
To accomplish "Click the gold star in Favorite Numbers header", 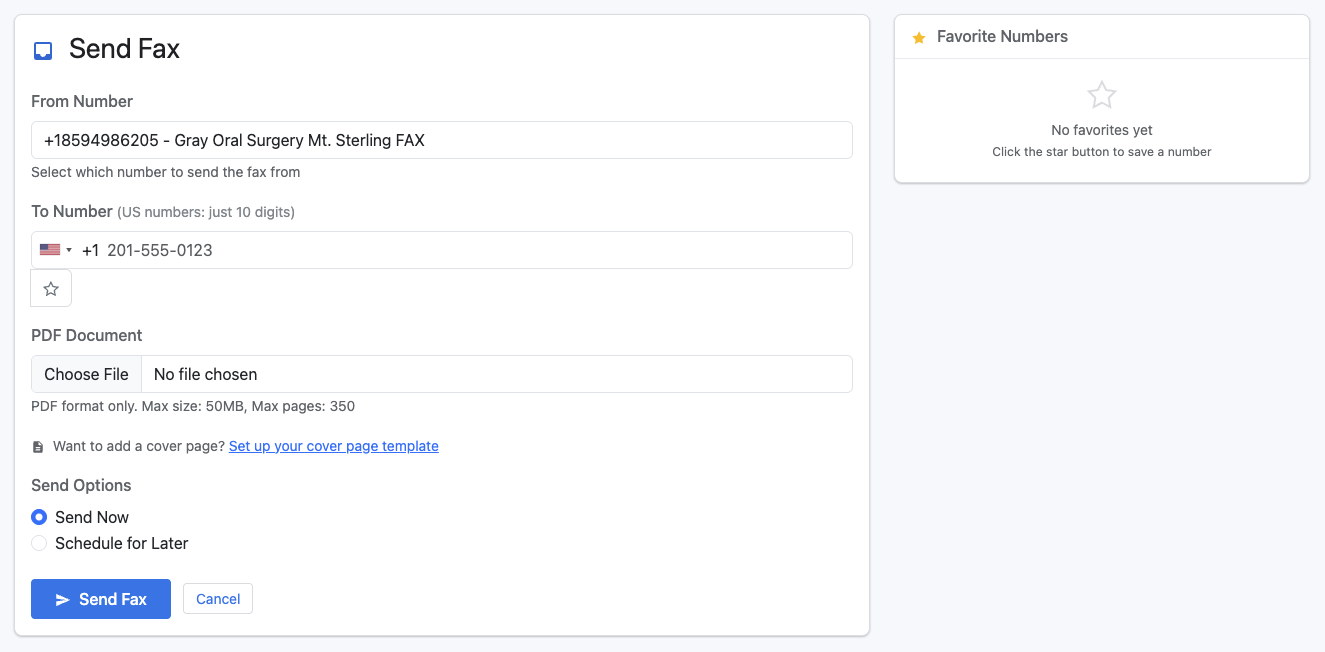I will (x=919, y=37).
